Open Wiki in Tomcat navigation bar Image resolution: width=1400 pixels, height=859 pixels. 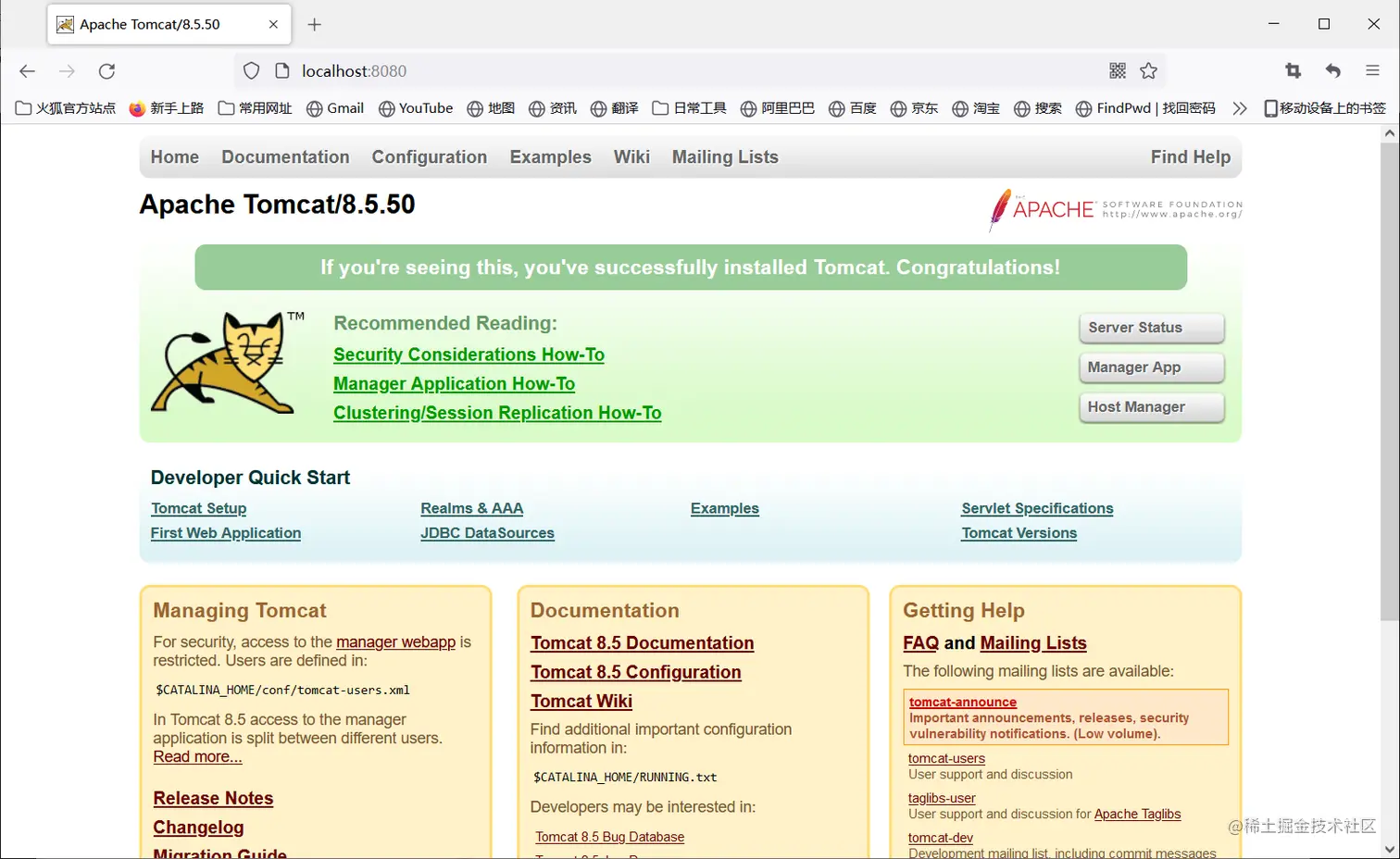click(631, 157)
